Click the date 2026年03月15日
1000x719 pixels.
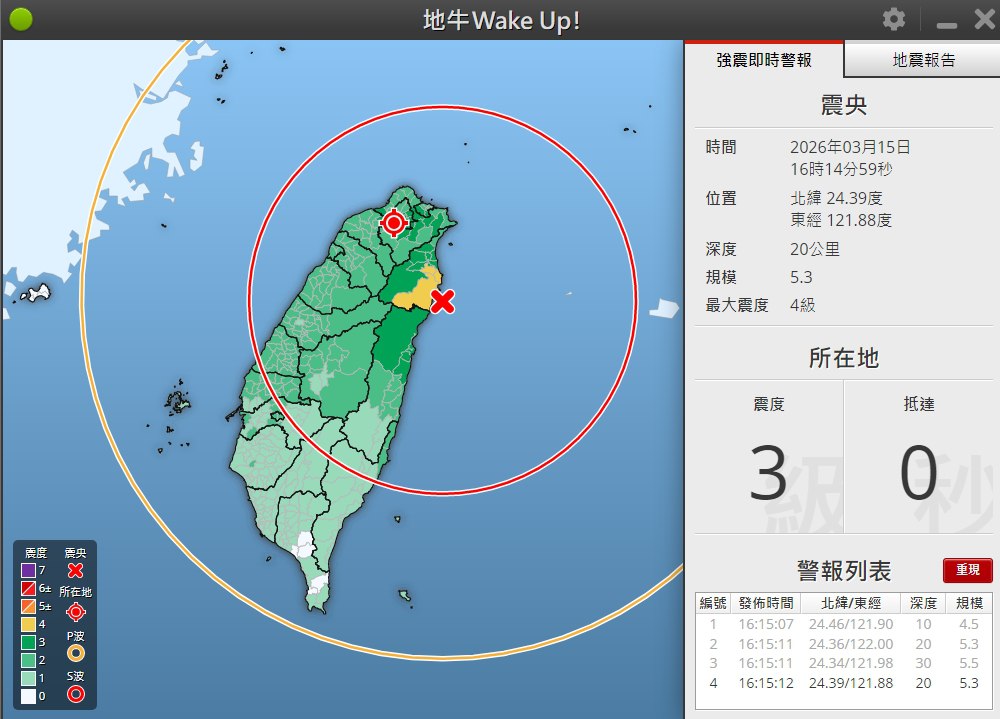[x=850, y=147]
